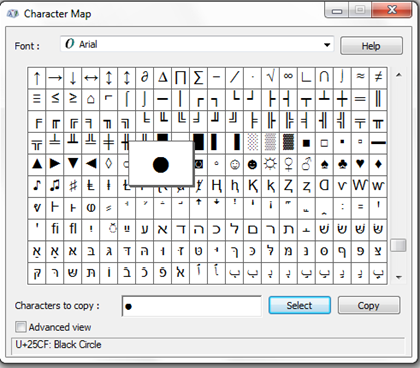Select the downwards arrow character
The width and height of the screenshot is (420, 368).
(73, 78)
